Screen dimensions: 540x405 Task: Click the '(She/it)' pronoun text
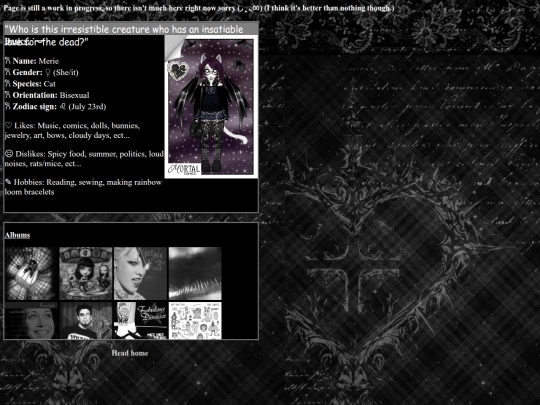[x=65, y=72]
